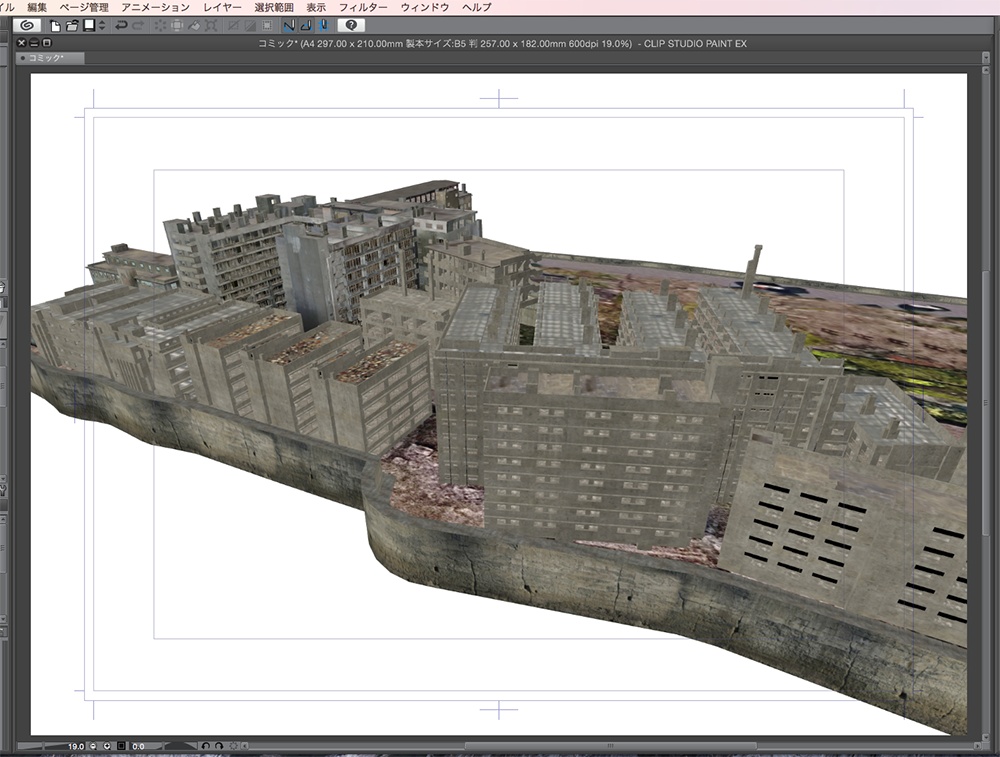This screenshot has height=757, width=1000.
Task: Click the Undo arrow icon
Action: 121,25
